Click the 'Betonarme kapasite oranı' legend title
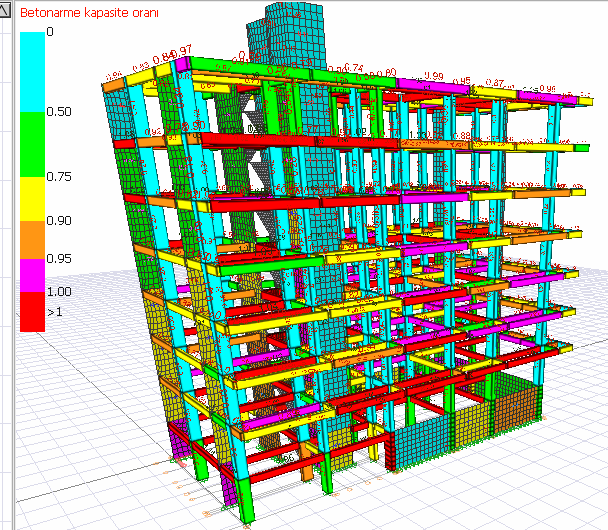 click(89, 13)
